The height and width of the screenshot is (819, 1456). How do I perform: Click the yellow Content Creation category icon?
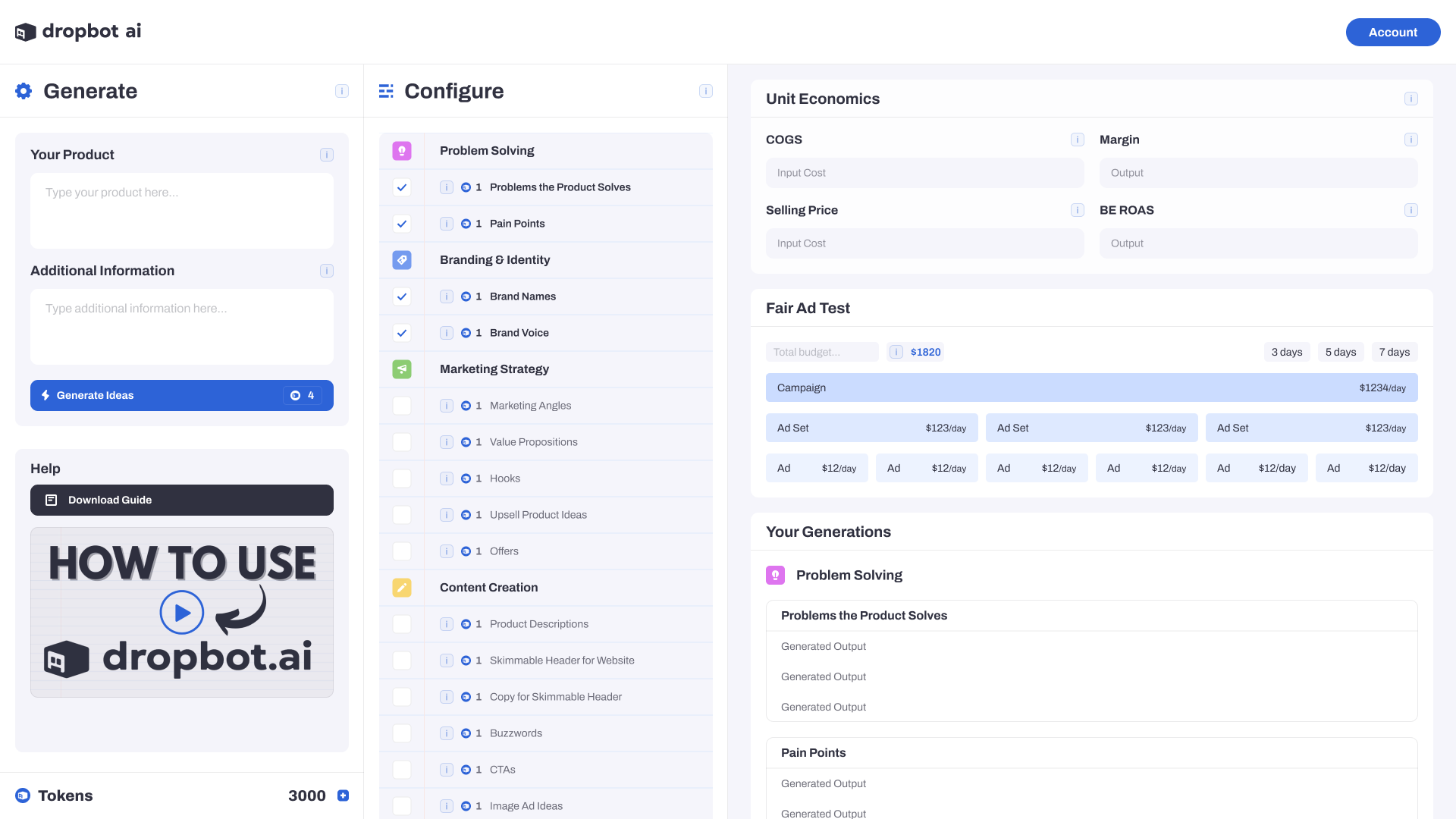tap(402, 588)
